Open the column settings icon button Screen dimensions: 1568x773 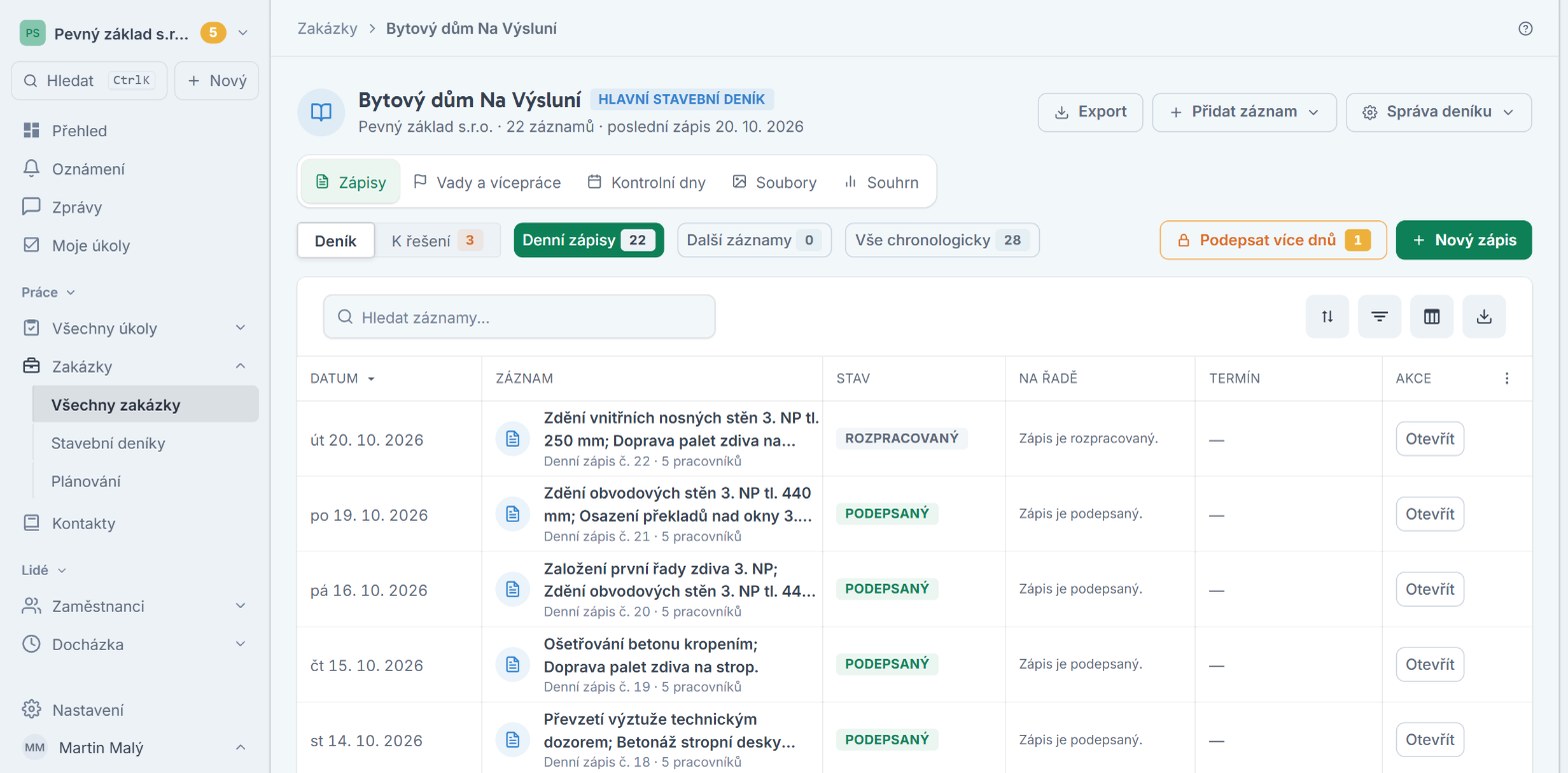pos(1432,317)
